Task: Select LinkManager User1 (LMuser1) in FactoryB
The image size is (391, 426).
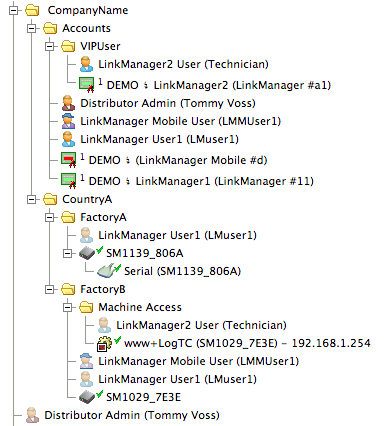Action: (178, 379)
